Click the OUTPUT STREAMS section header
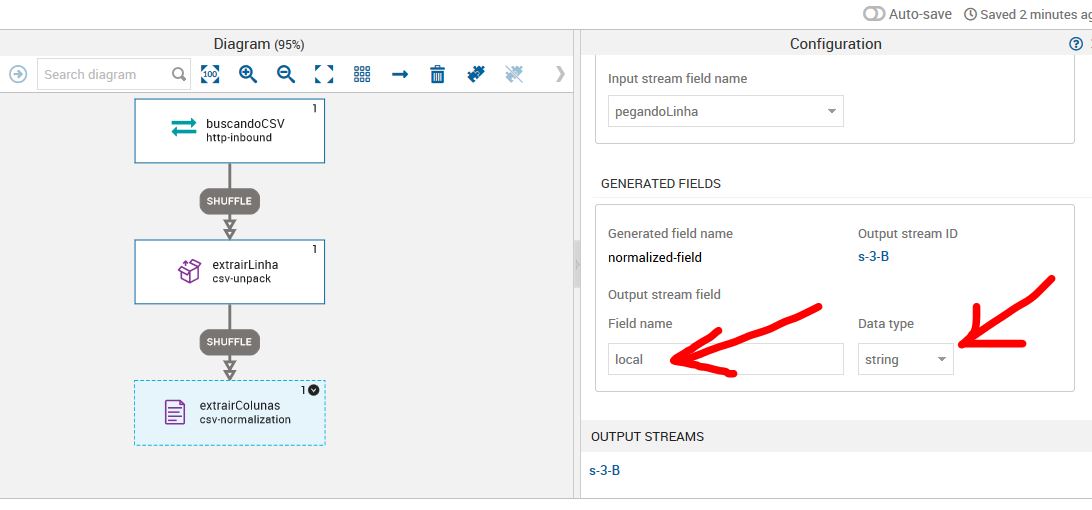 click(648, 437)
